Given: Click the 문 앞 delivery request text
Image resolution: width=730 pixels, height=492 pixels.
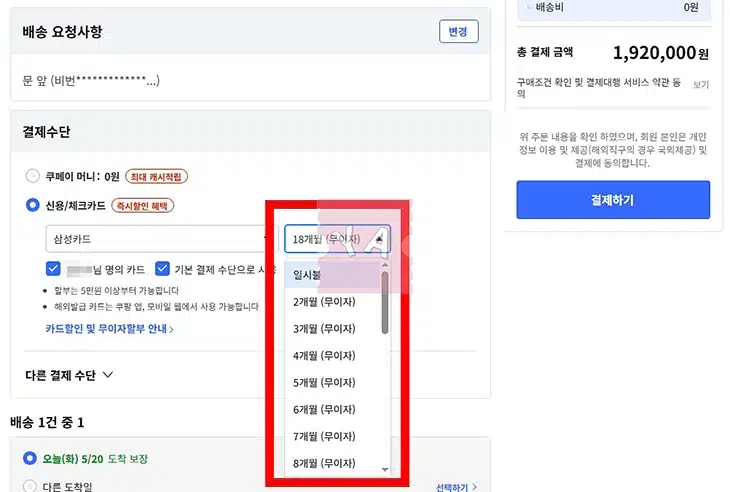Looking at the screenshot, I should click(x=91, y=81).
